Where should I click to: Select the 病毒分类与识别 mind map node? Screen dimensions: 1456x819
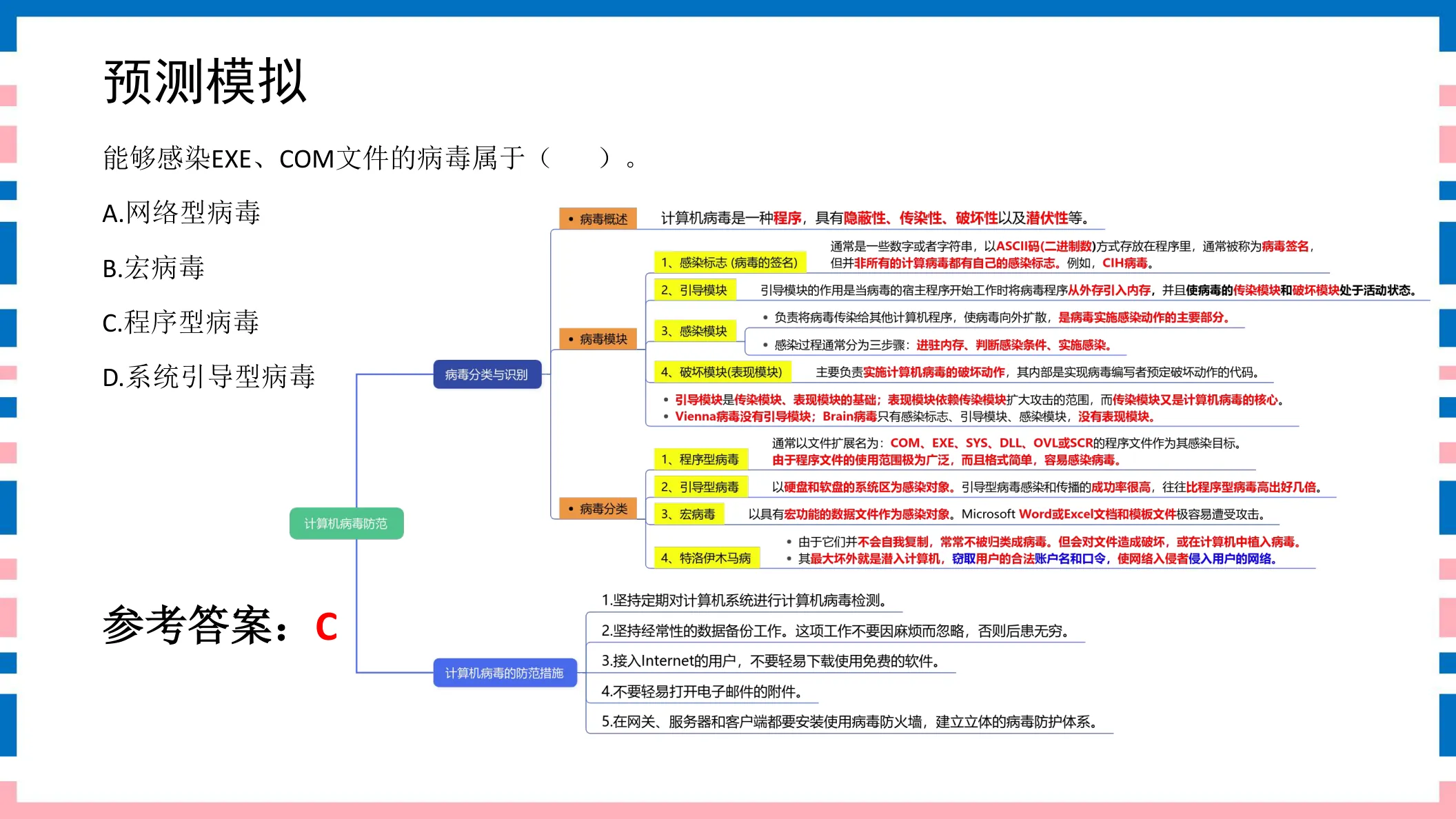point(487,374)
